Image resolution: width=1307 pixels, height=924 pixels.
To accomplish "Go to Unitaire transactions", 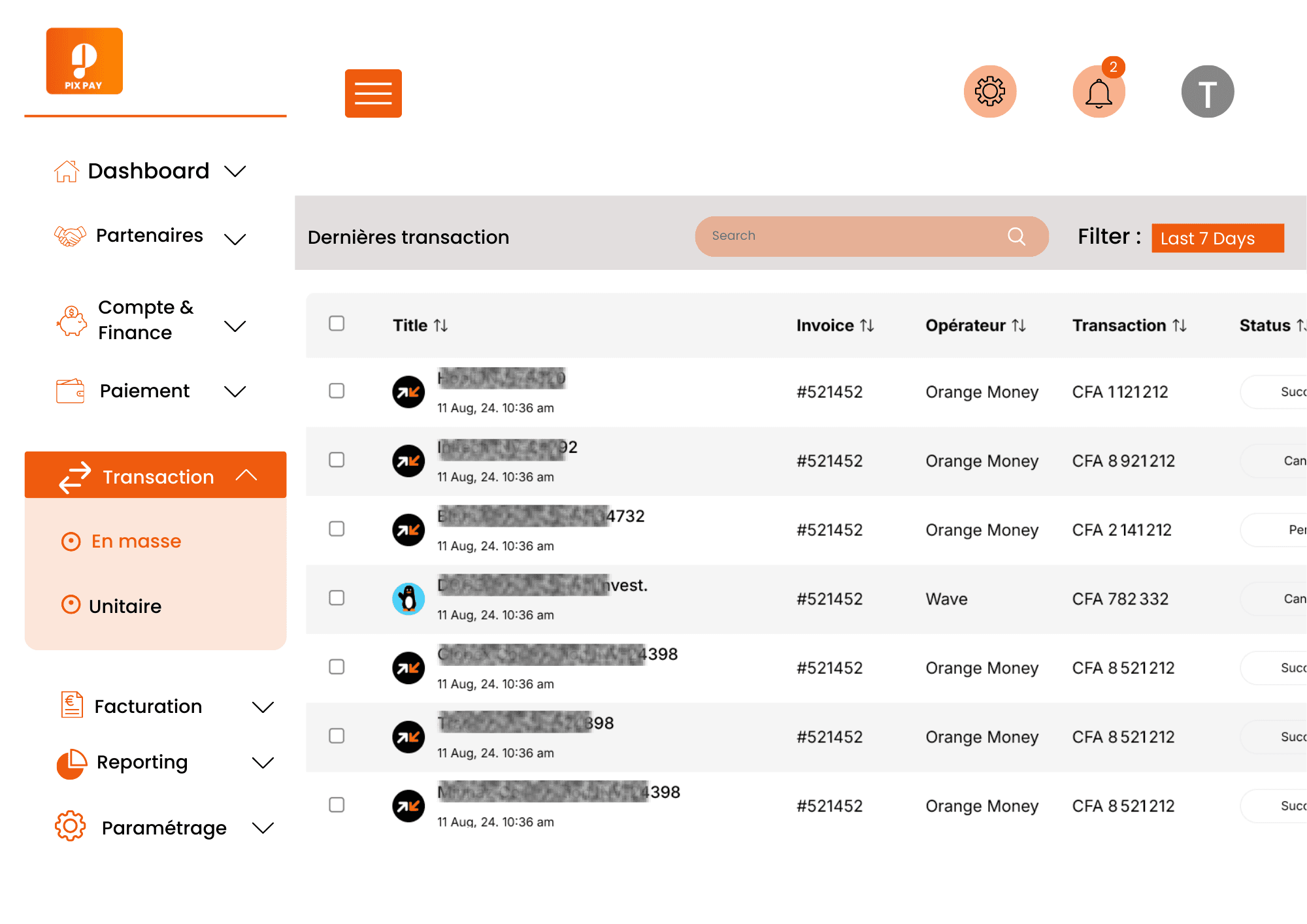I will (x=125, y=606).
